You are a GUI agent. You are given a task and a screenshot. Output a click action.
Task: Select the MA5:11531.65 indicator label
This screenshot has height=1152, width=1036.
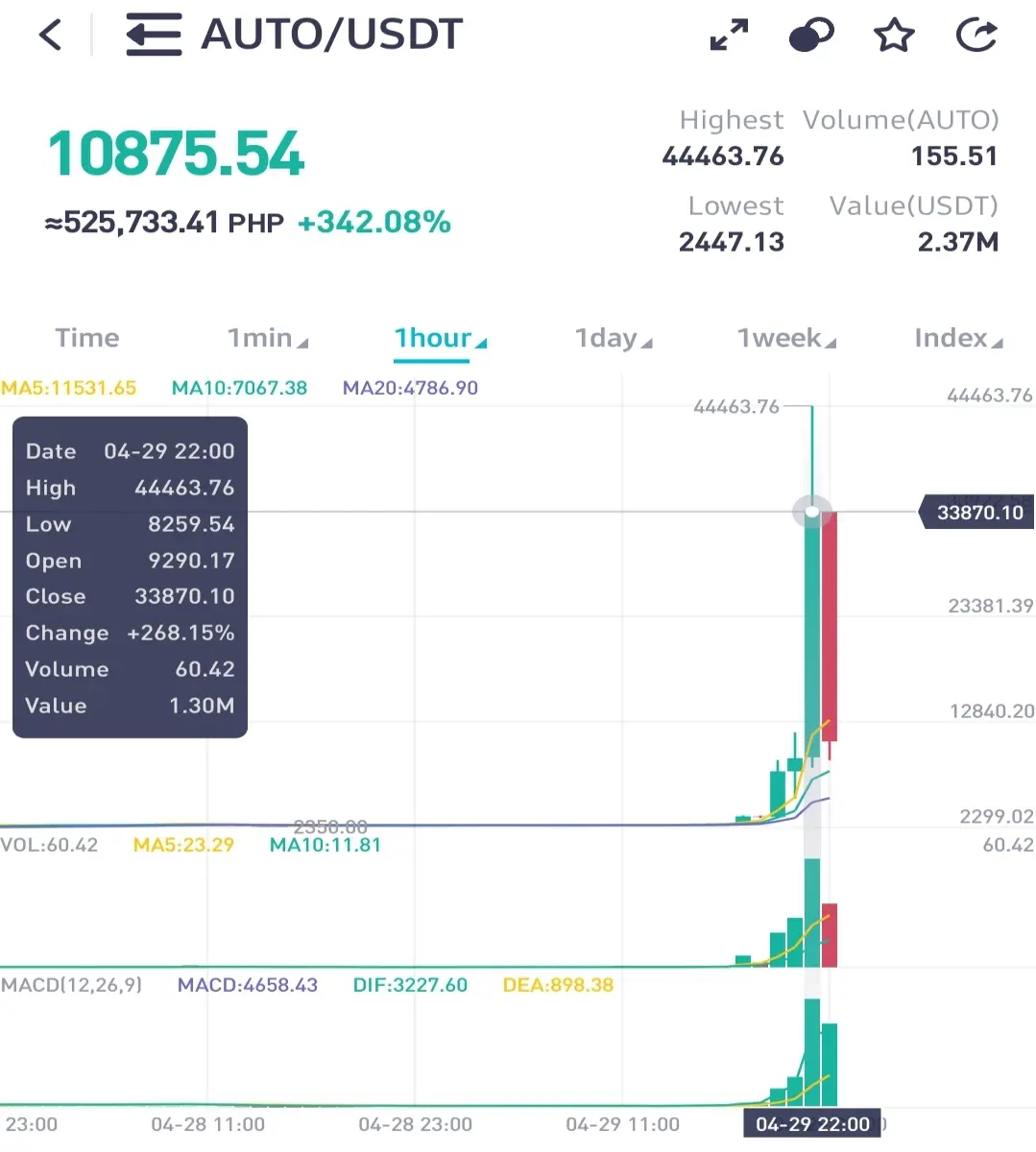69,388
